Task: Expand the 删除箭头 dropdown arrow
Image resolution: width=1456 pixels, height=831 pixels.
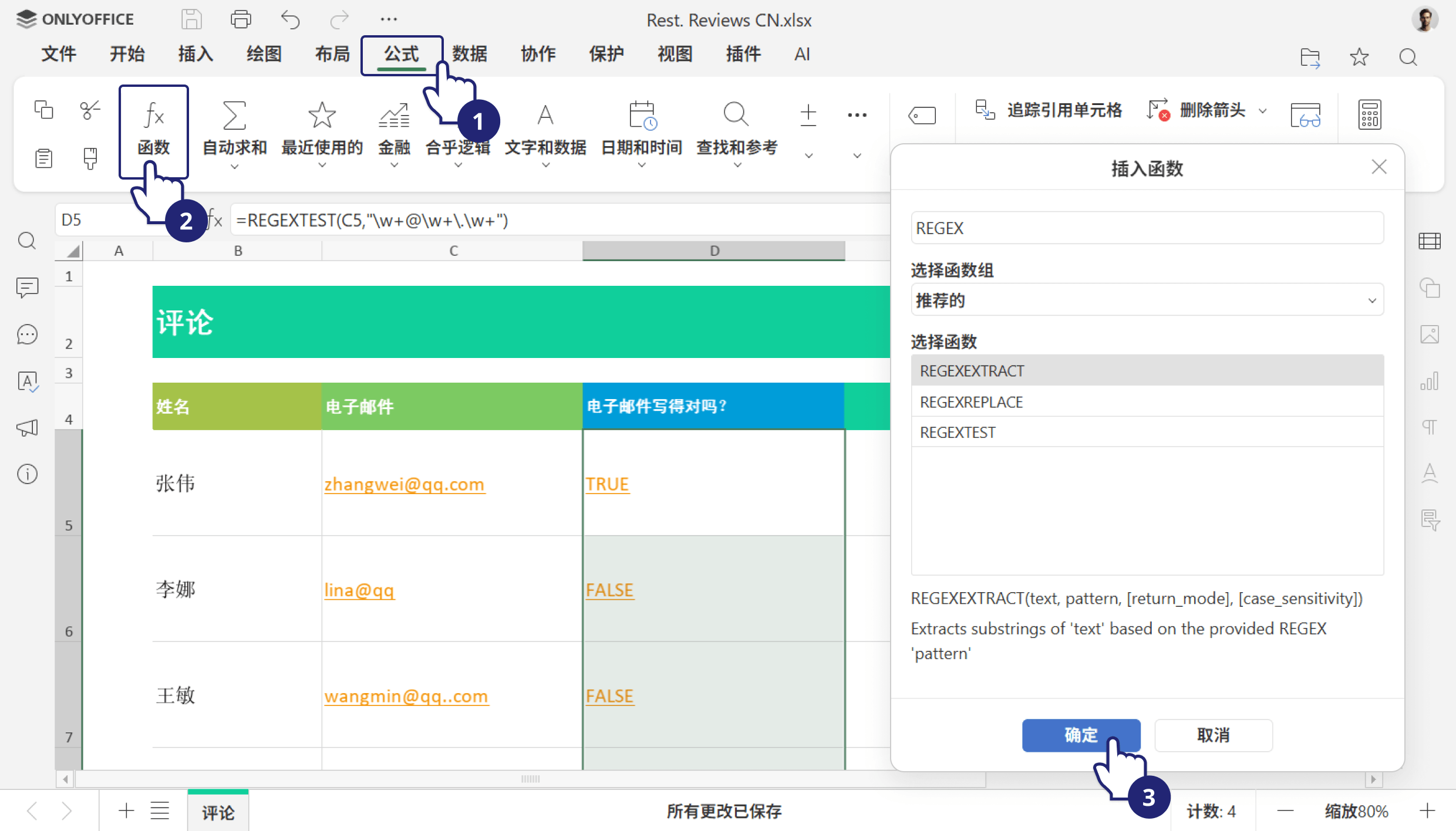Action: click(x=1263, y=110)
